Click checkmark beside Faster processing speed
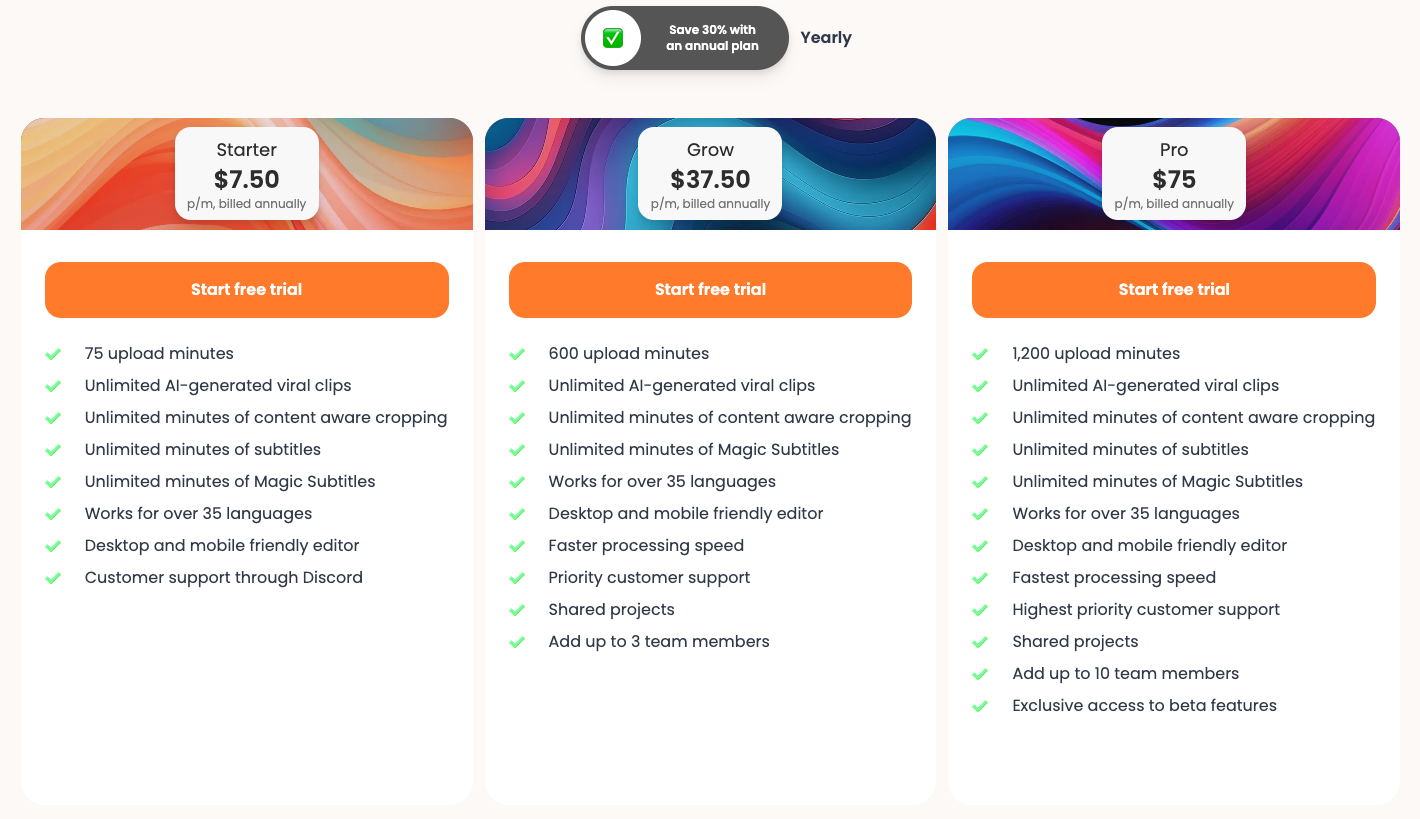This screenshot has height=819, width=1420. (517, 546)
